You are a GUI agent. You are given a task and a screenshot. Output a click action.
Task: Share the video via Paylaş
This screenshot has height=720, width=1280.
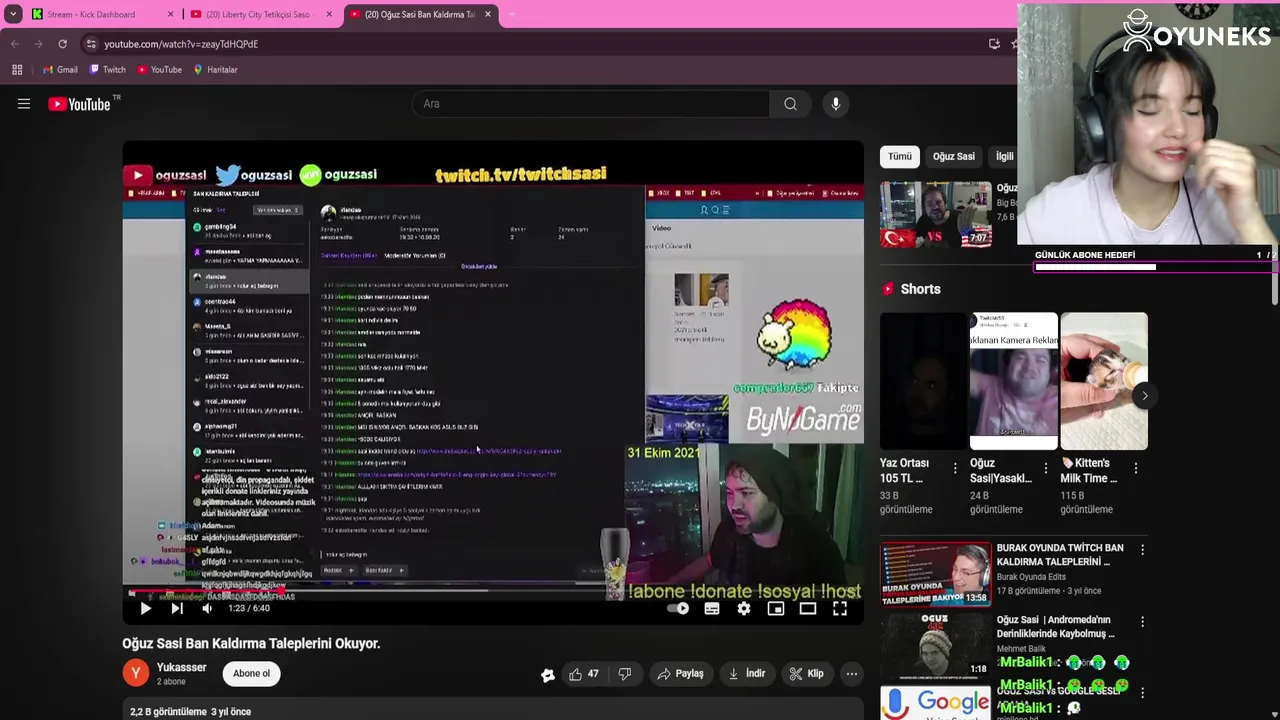(x=680, y=674)
